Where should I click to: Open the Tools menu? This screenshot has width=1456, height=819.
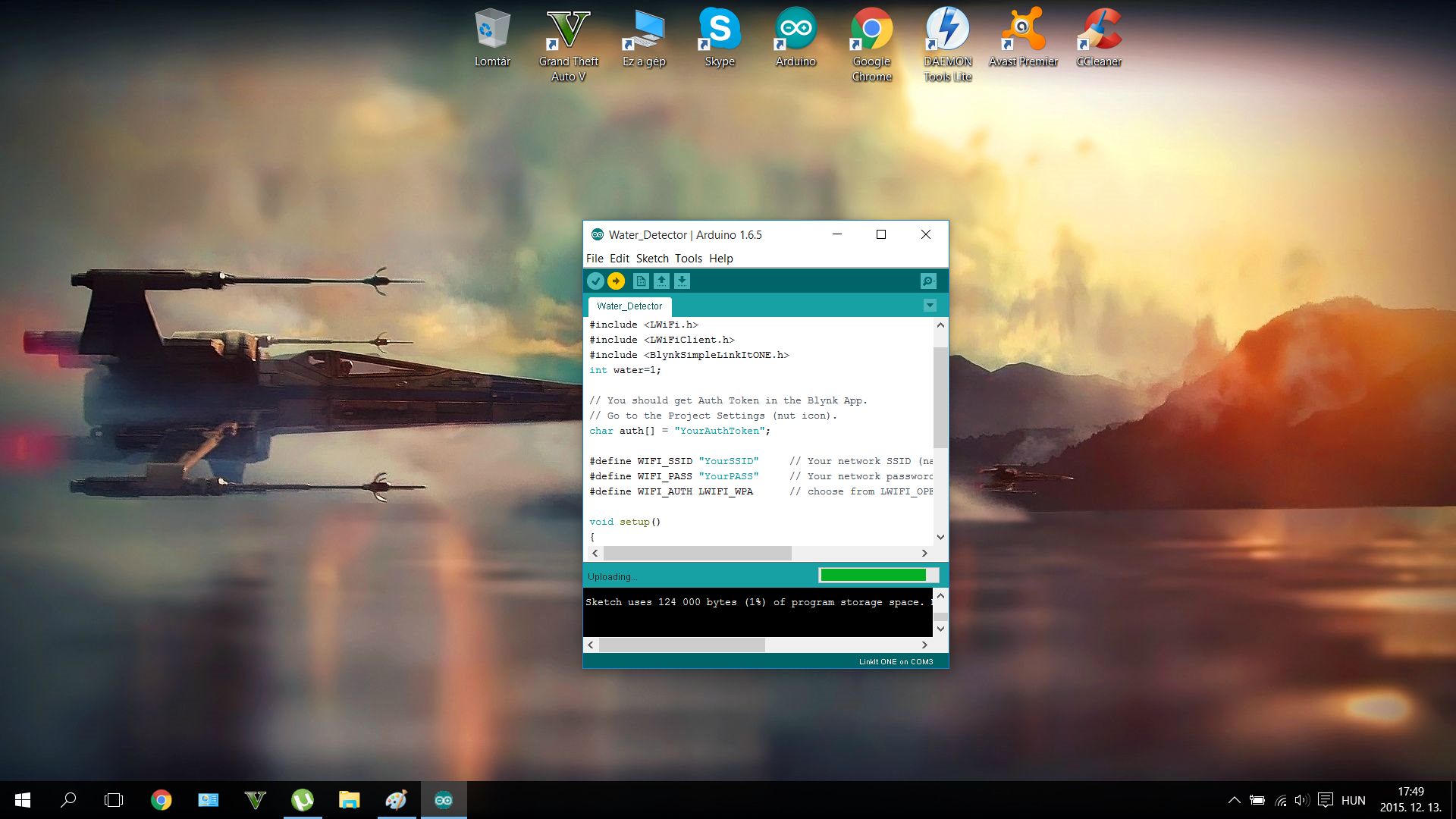point(689,259)
